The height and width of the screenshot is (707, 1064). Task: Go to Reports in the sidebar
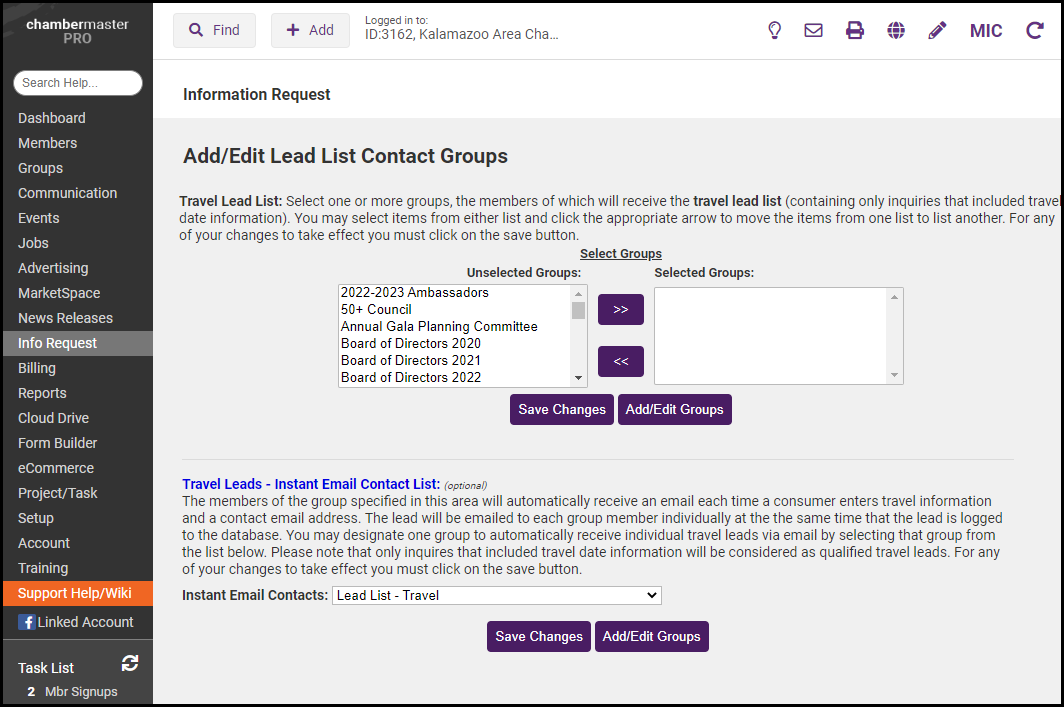(42, 393)
